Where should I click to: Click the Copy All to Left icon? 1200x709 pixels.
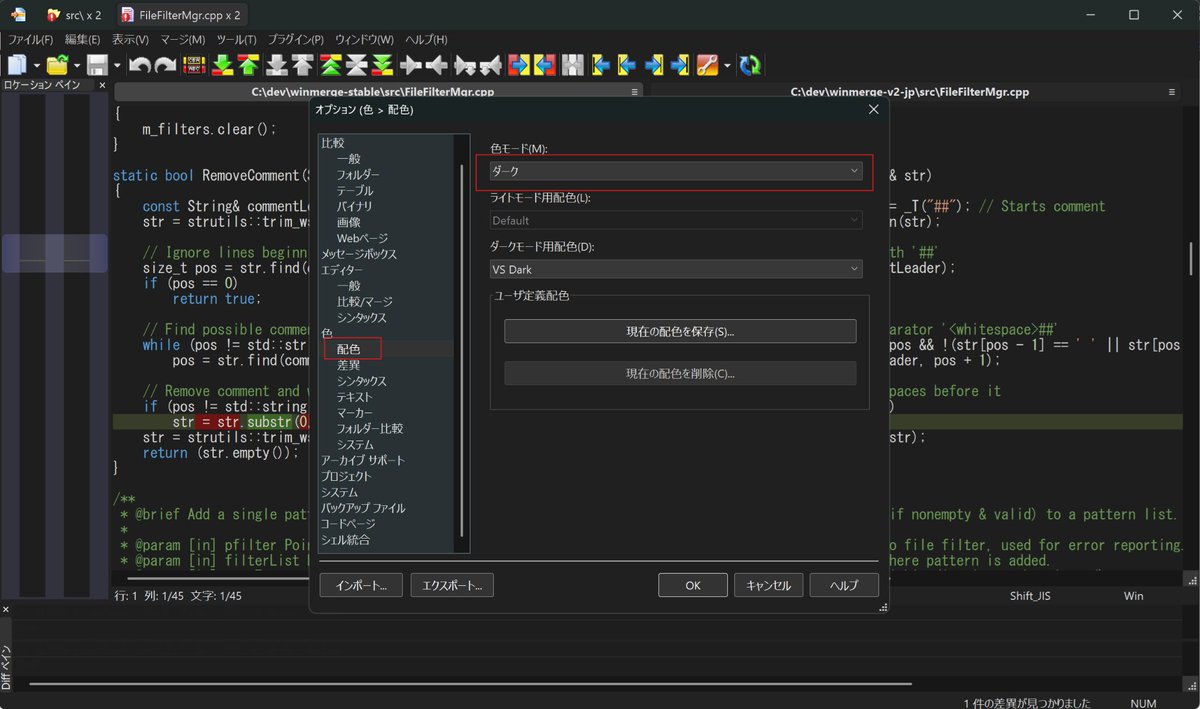pyautogui.click(x=545, y=65)
